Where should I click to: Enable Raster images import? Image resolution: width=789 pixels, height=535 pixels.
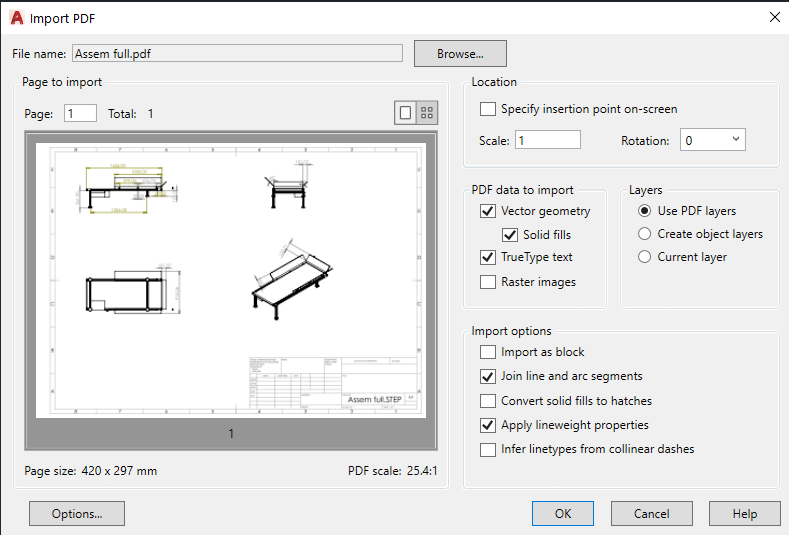(x=488, y=282)
